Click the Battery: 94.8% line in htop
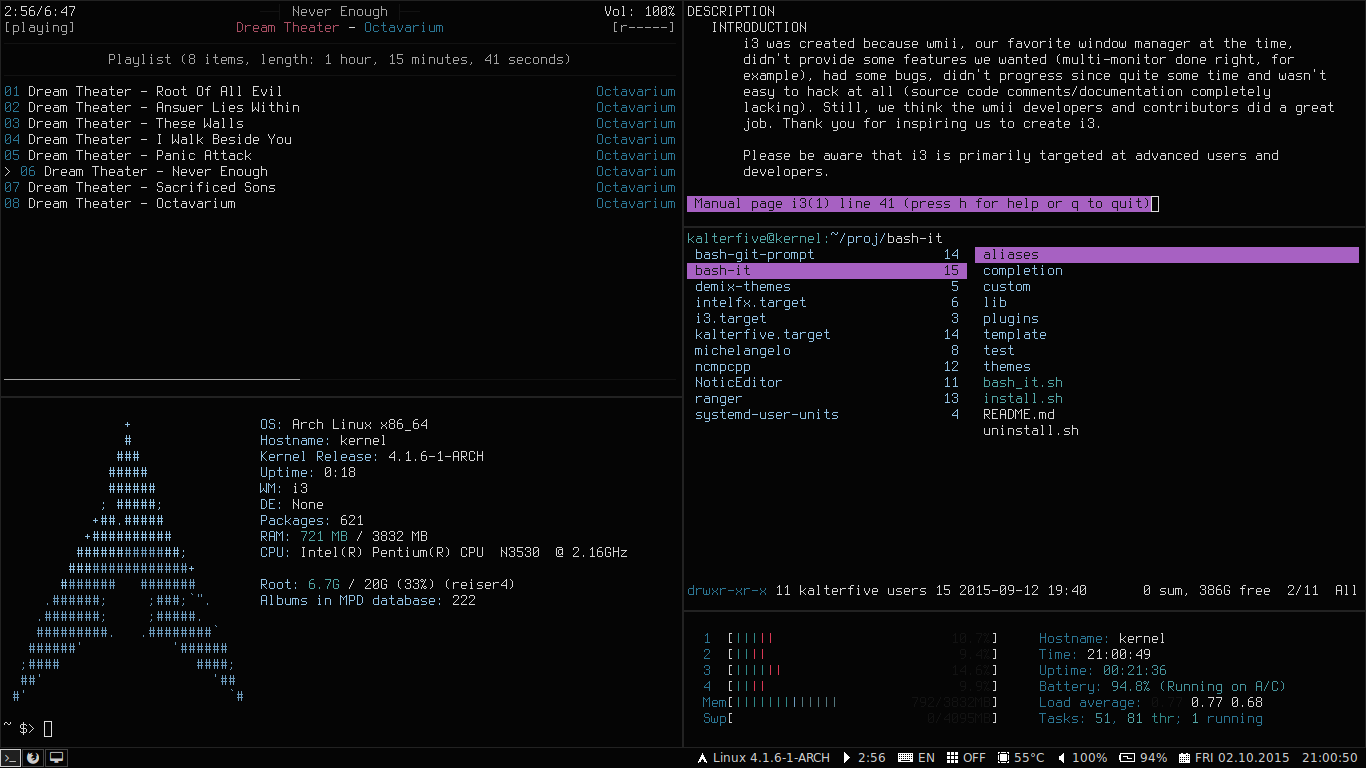The width and height of the screenshot is (1366, 768). (1163, 687)
